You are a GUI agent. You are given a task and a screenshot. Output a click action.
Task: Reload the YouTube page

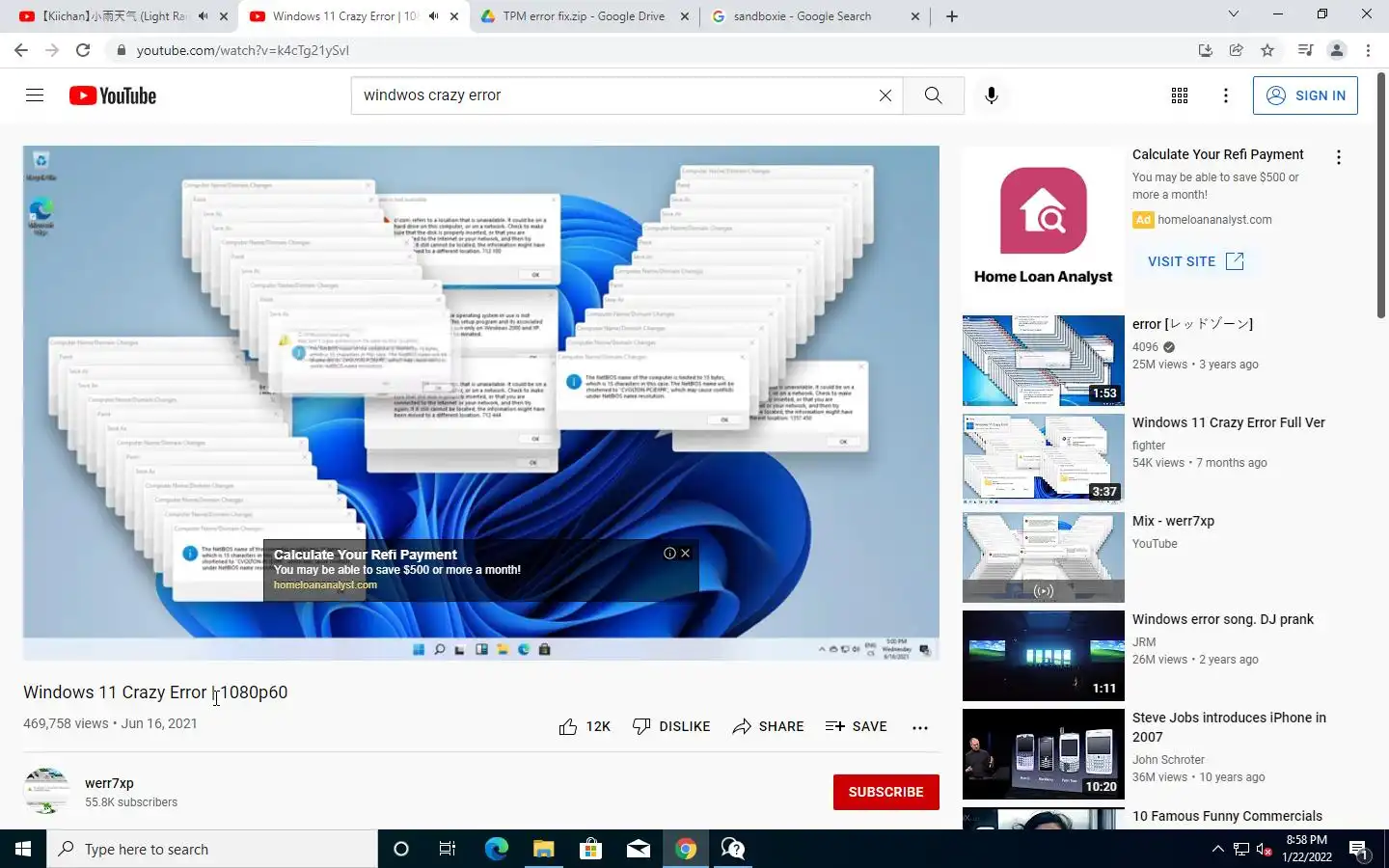(x=83, y=50)
